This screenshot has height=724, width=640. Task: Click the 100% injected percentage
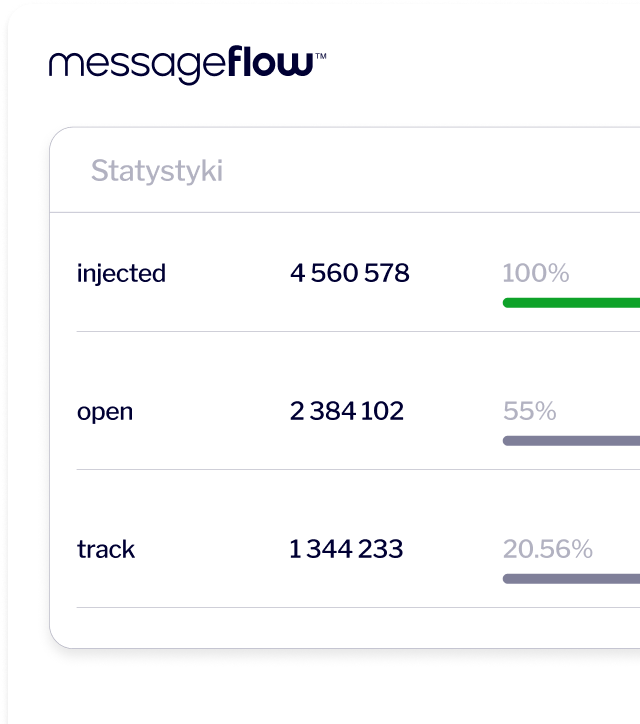click(535, 273)
